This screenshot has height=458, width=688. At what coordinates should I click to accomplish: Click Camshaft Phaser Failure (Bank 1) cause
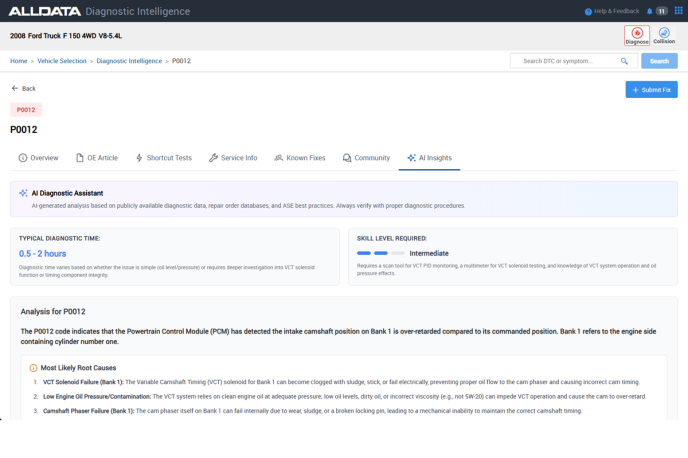point(89,411)
